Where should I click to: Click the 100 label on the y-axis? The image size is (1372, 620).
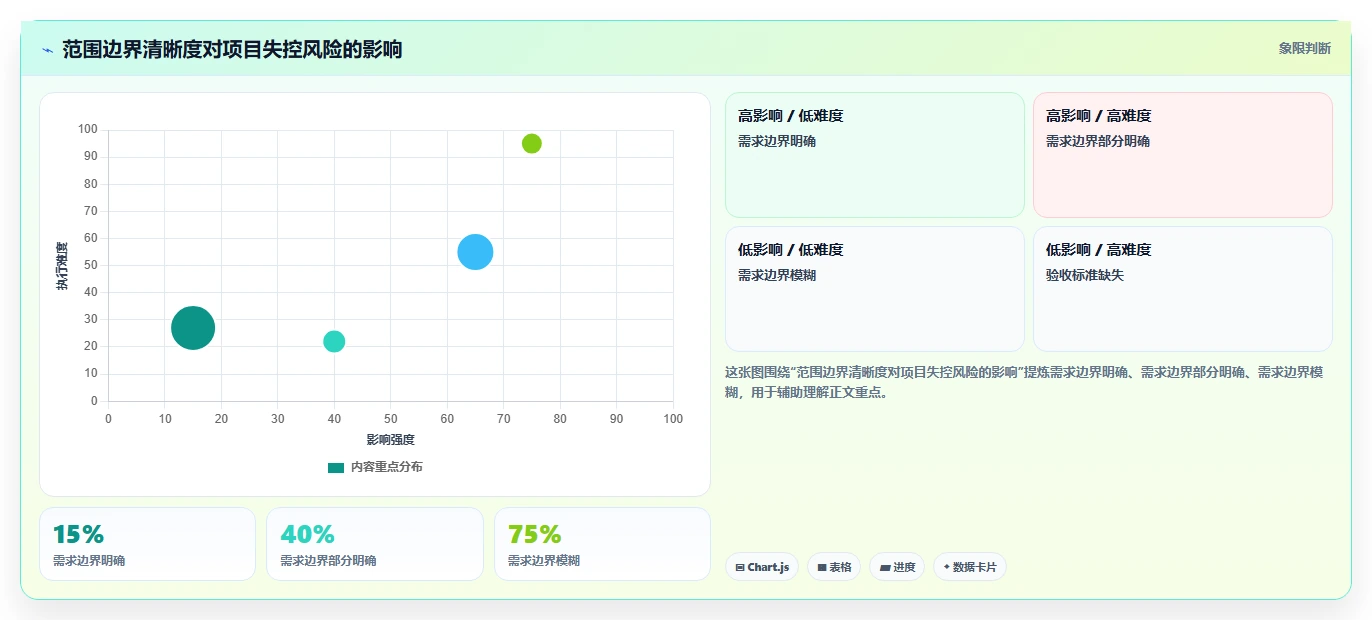click(88, 129)
